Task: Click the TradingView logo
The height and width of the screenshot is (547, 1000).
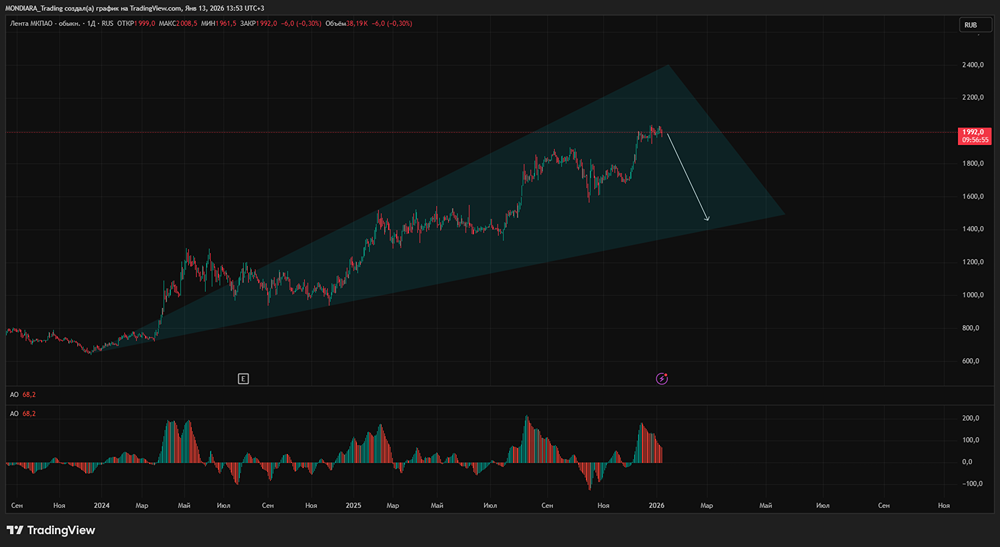Action: tap(51, 530)
